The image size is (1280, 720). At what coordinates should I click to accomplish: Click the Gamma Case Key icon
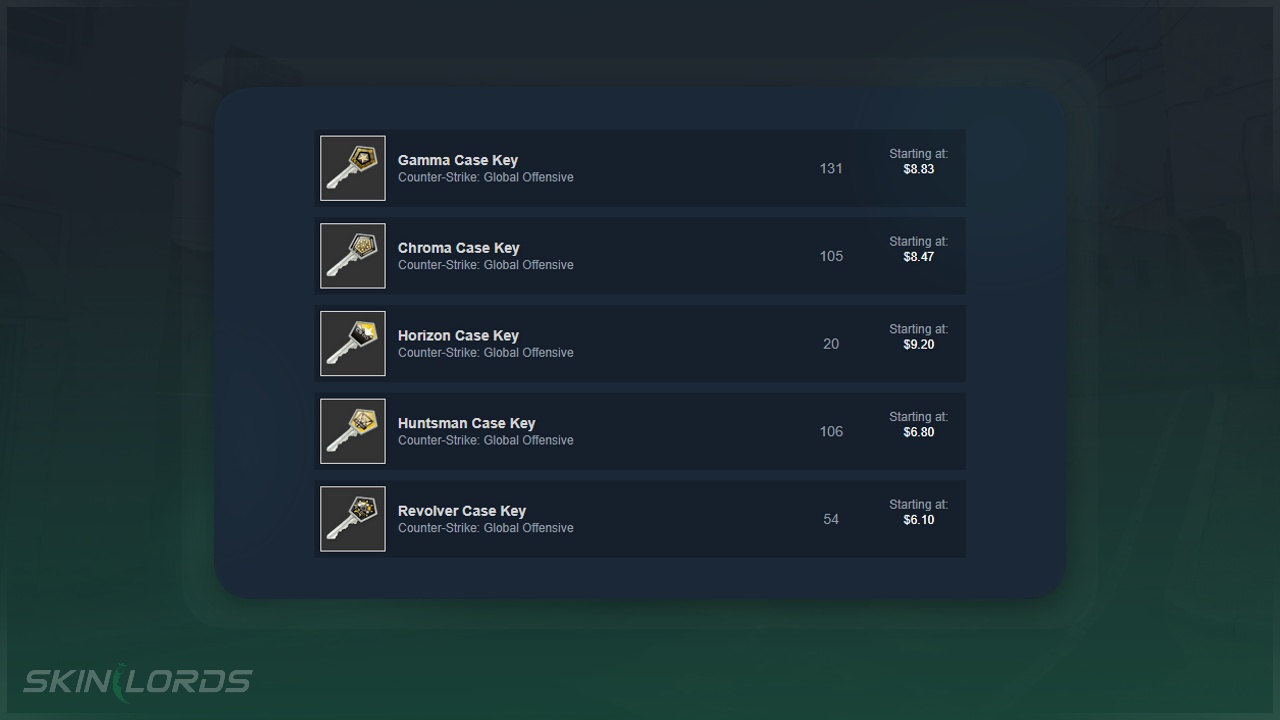pos(353,168)
